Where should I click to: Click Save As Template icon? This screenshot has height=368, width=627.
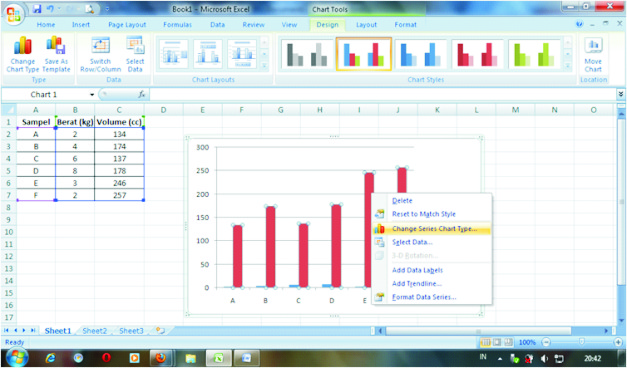(x=56, y=54)
